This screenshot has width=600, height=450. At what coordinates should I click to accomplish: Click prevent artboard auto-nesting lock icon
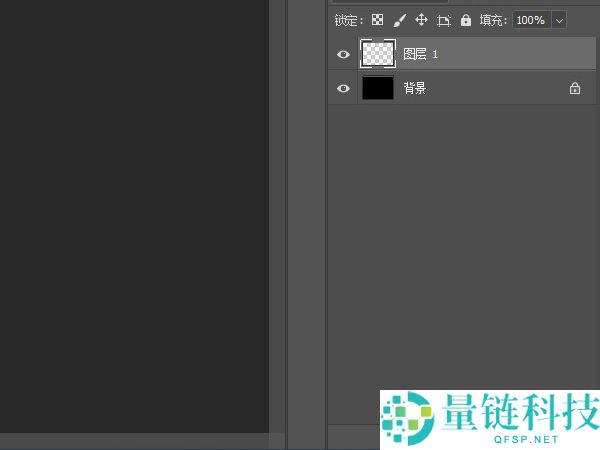pos(443,20)
